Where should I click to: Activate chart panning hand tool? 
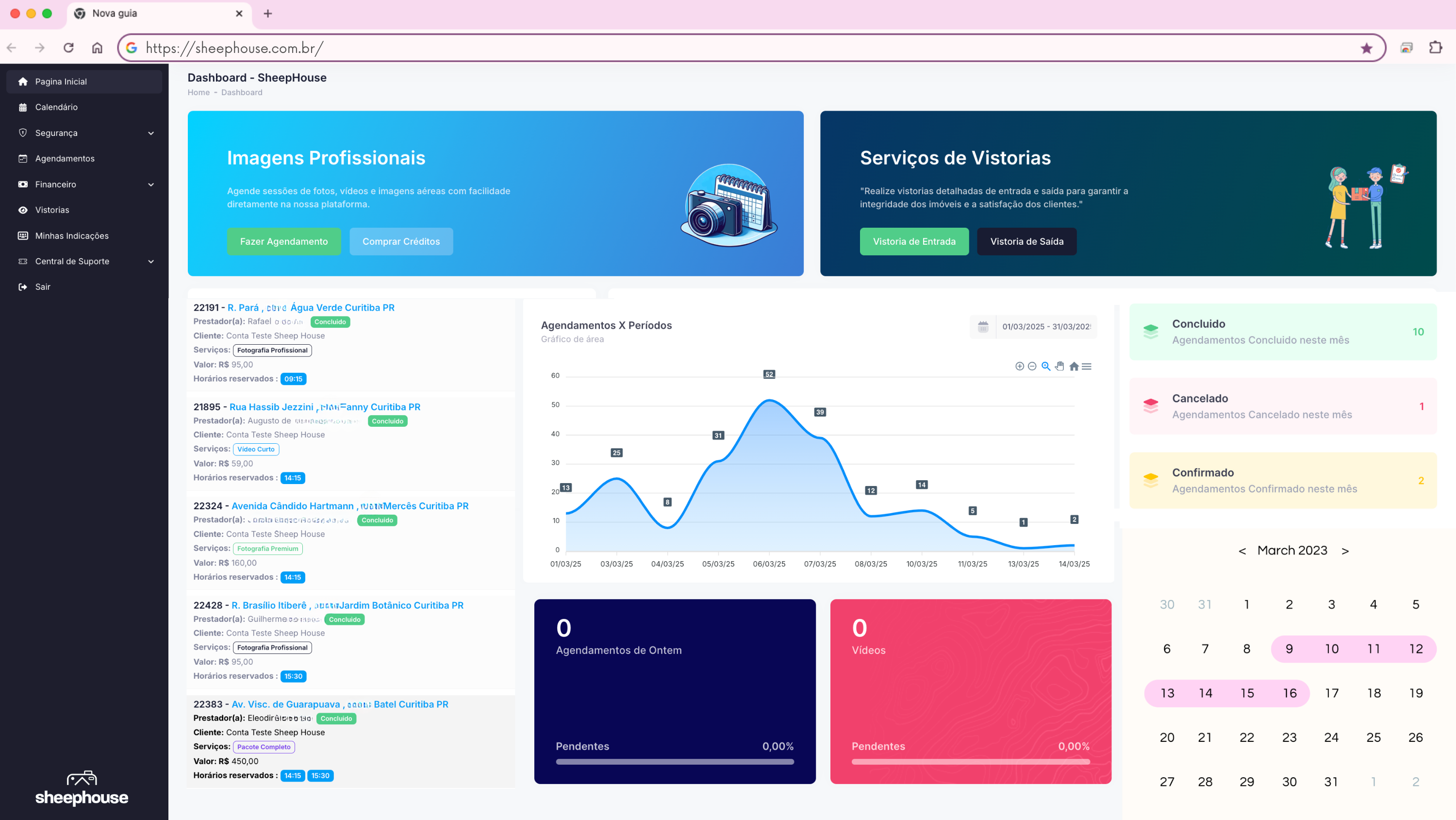coord(1060,367)
